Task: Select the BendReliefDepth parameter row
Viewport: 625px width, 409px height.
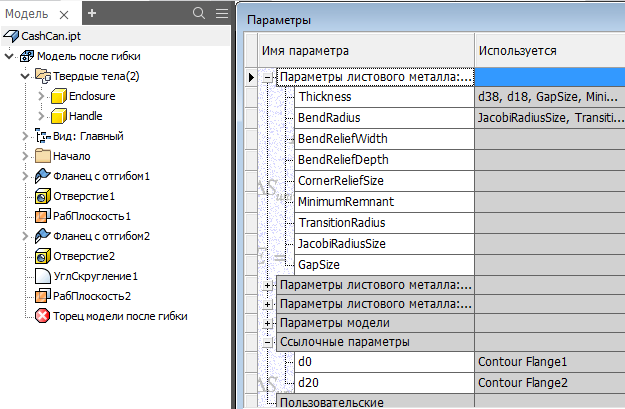Action: pyautogui.click(x=384, y=160)
